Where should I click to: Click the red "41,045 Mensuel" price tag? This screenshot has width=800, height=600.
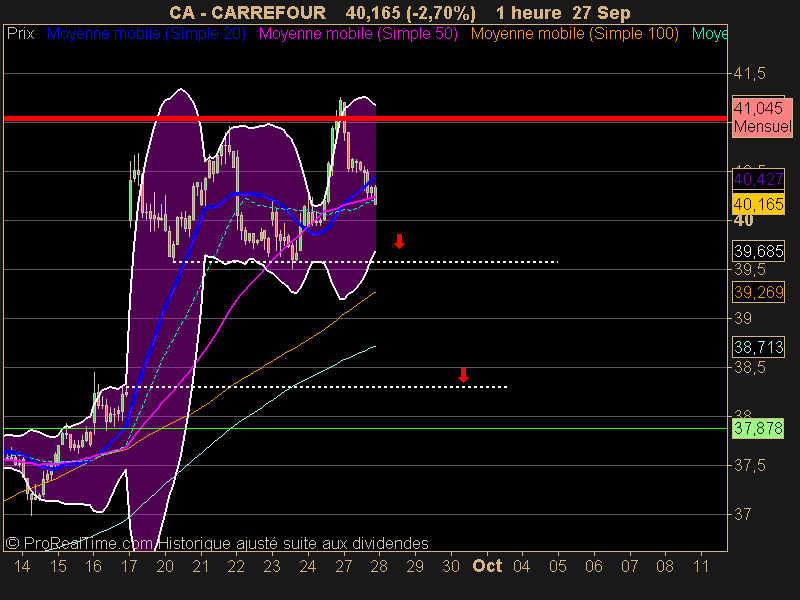pos(762,117)
